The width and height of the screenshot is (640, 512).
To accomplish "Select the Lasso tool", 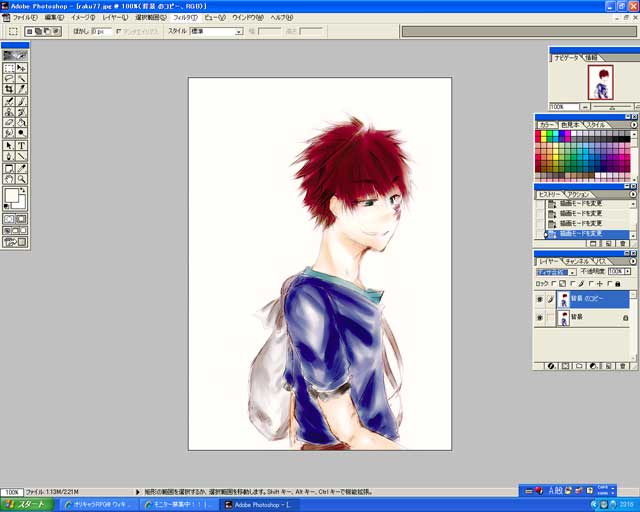I will tap(9, 78).
